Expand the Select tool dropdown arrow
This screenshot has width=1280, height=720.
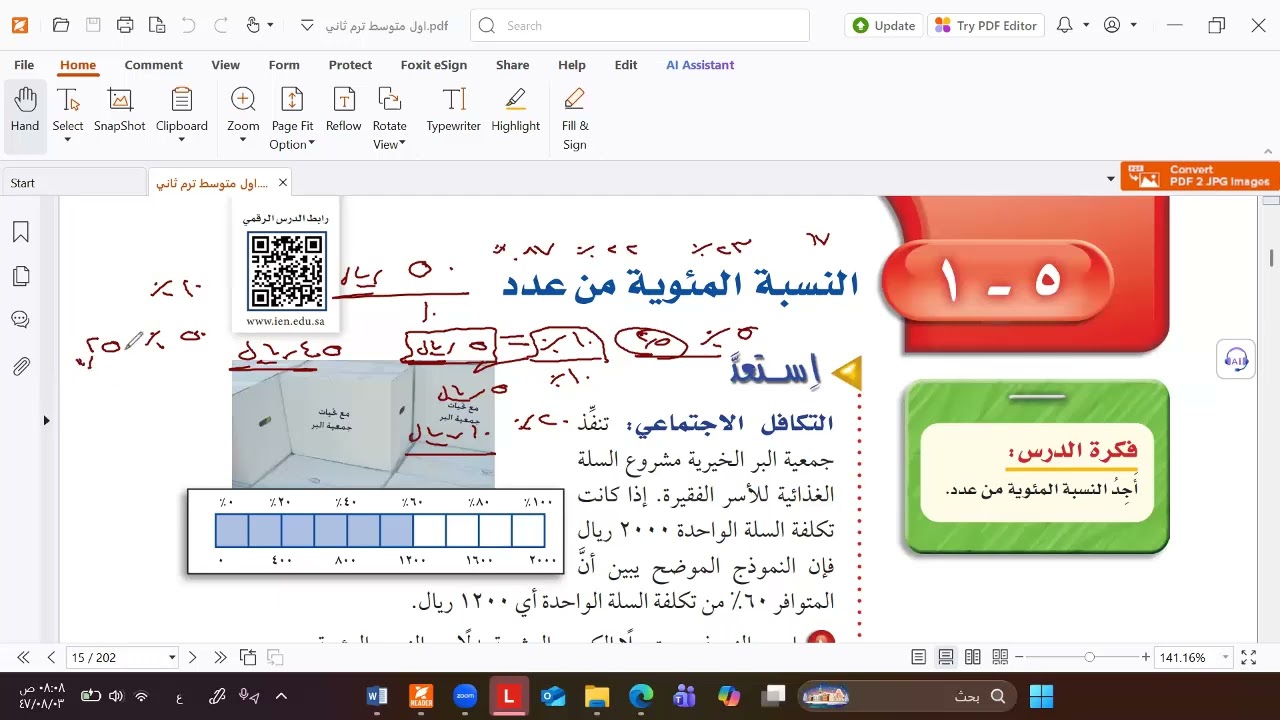[68, 140]
